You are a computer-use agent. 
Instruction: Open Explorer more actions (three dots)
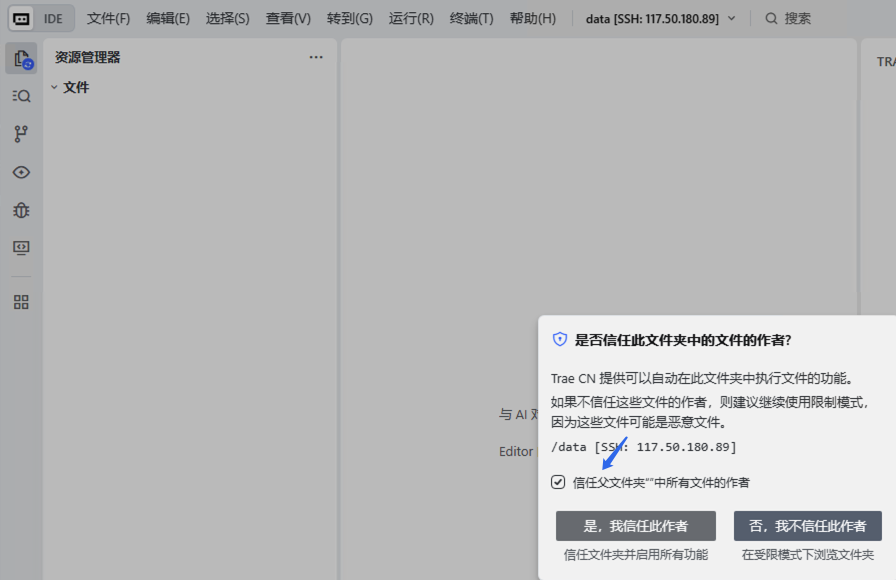click(x=316, y=57)
